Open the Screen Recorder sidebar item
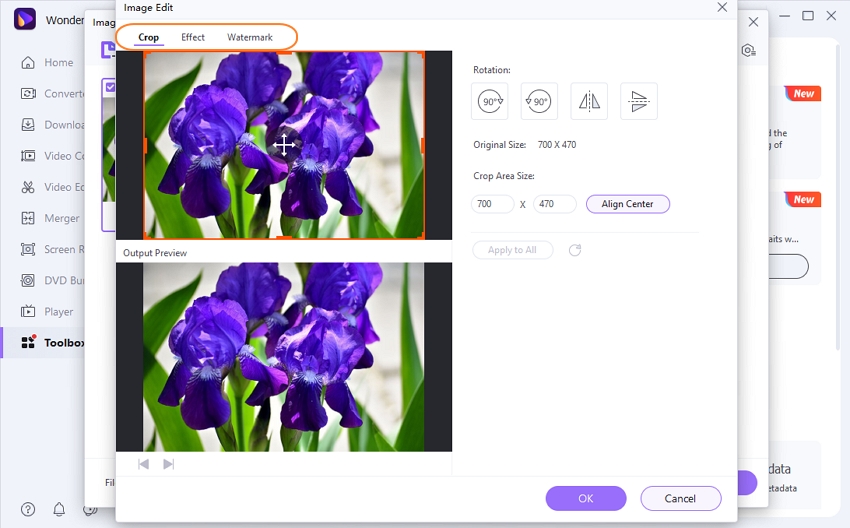This screenshot has width=850, height=528. pyautogui.click(x=51, y=249)
